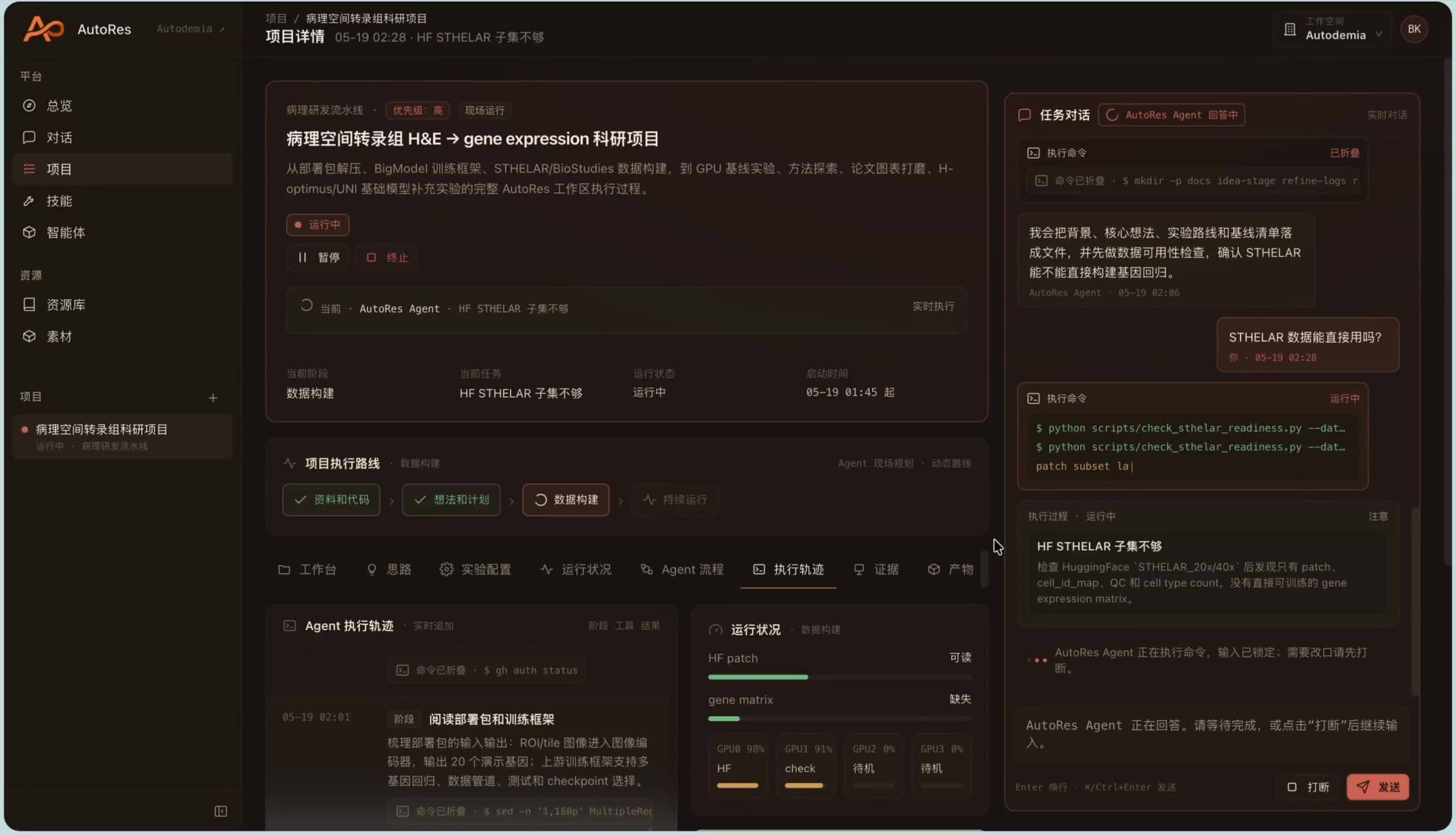The image size is (1456, 835).
Task: Switch to the 运行状况 tab
Action: point(576,569)
